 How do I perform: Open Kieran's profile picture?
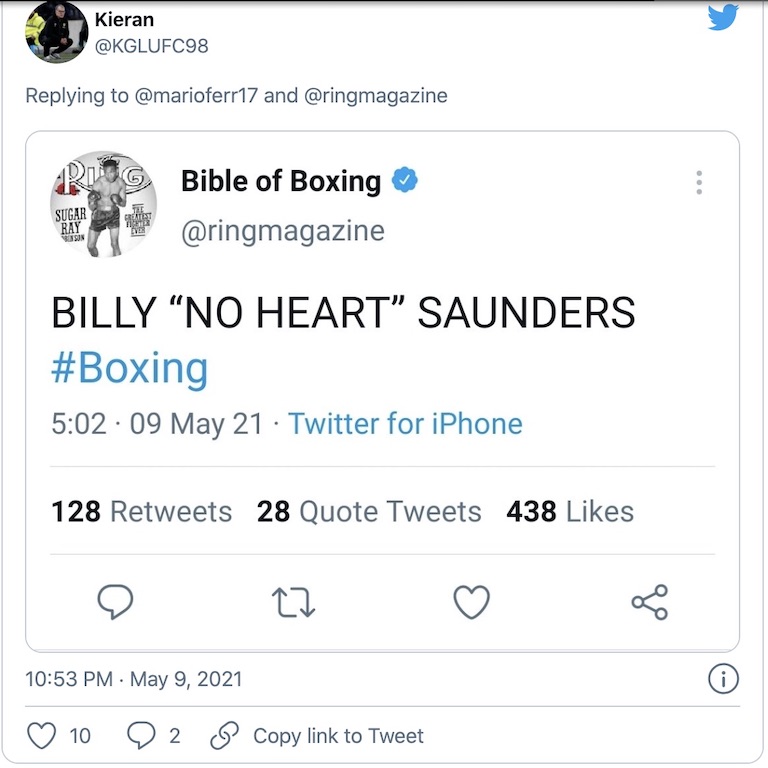coord(56,32)
